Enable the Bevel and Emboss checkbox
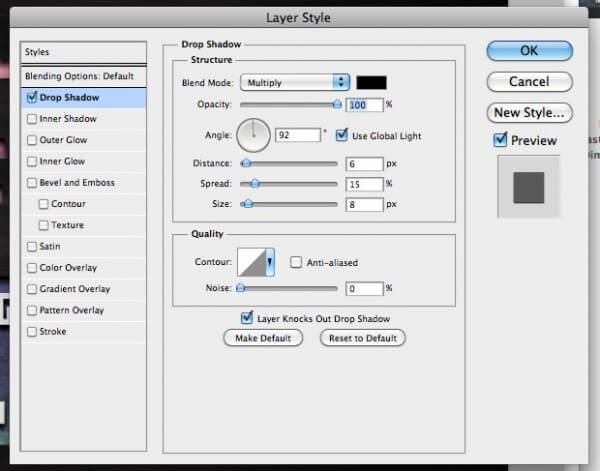This screenshot has height=471, width=600. (32, 183)
